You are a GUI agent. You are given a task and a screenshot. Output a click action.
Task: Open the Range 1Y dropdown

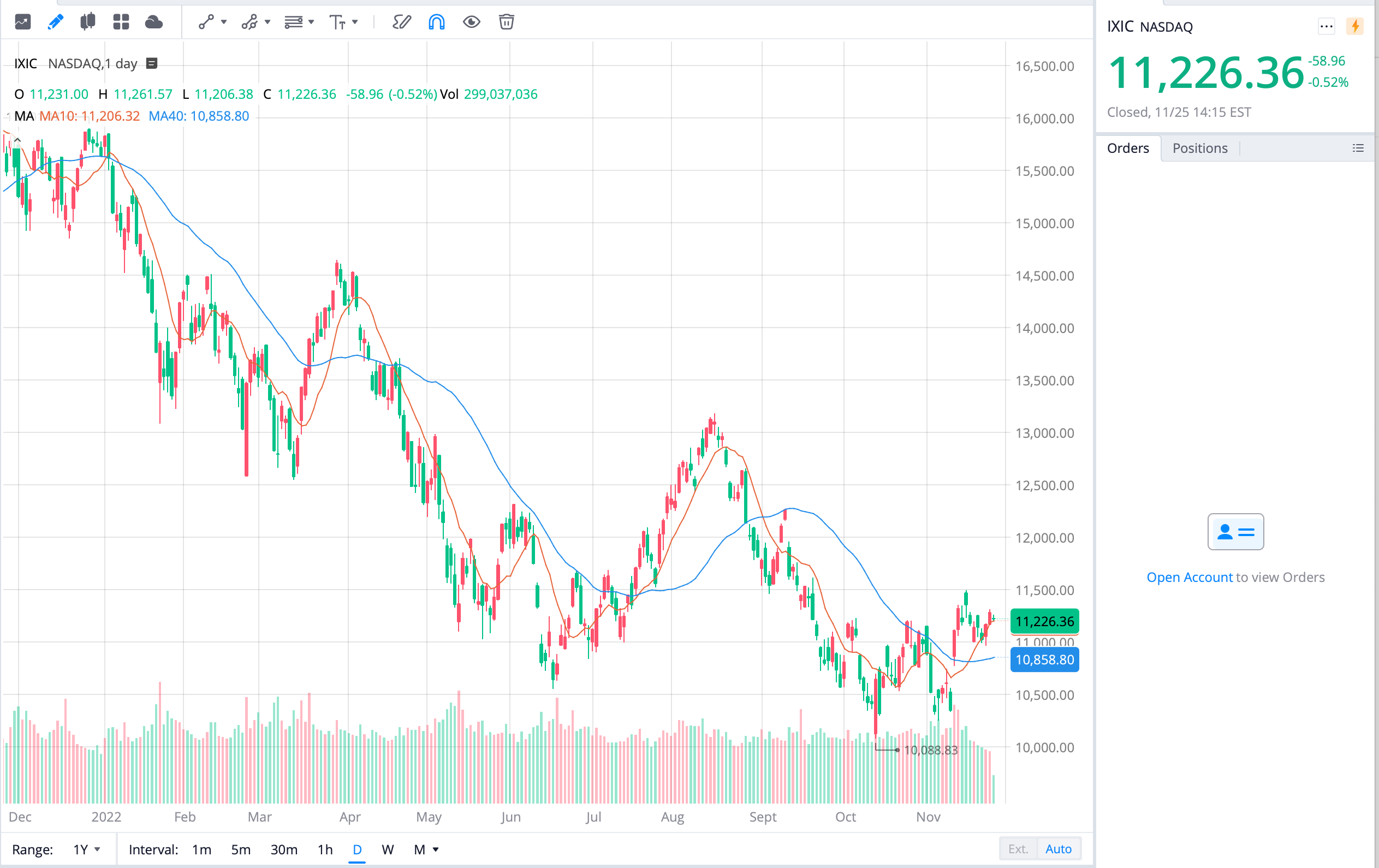pyautogui.click(x=86, y=849)
